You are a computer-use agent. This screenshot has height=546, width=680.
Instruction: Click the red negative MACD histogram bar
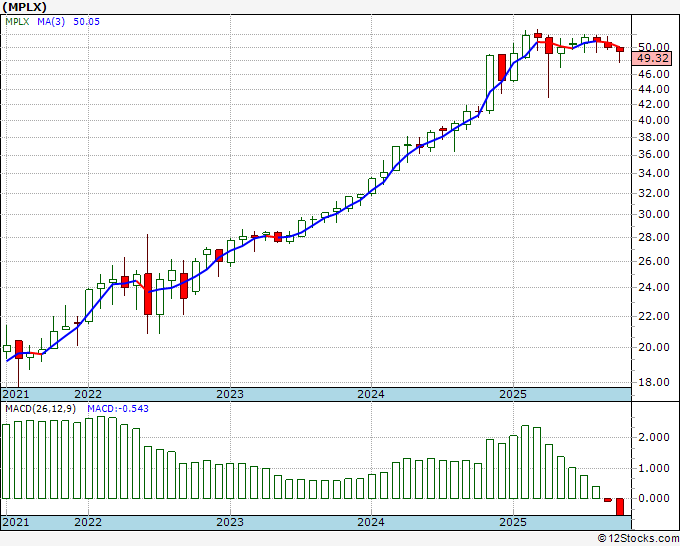[620, 506]
